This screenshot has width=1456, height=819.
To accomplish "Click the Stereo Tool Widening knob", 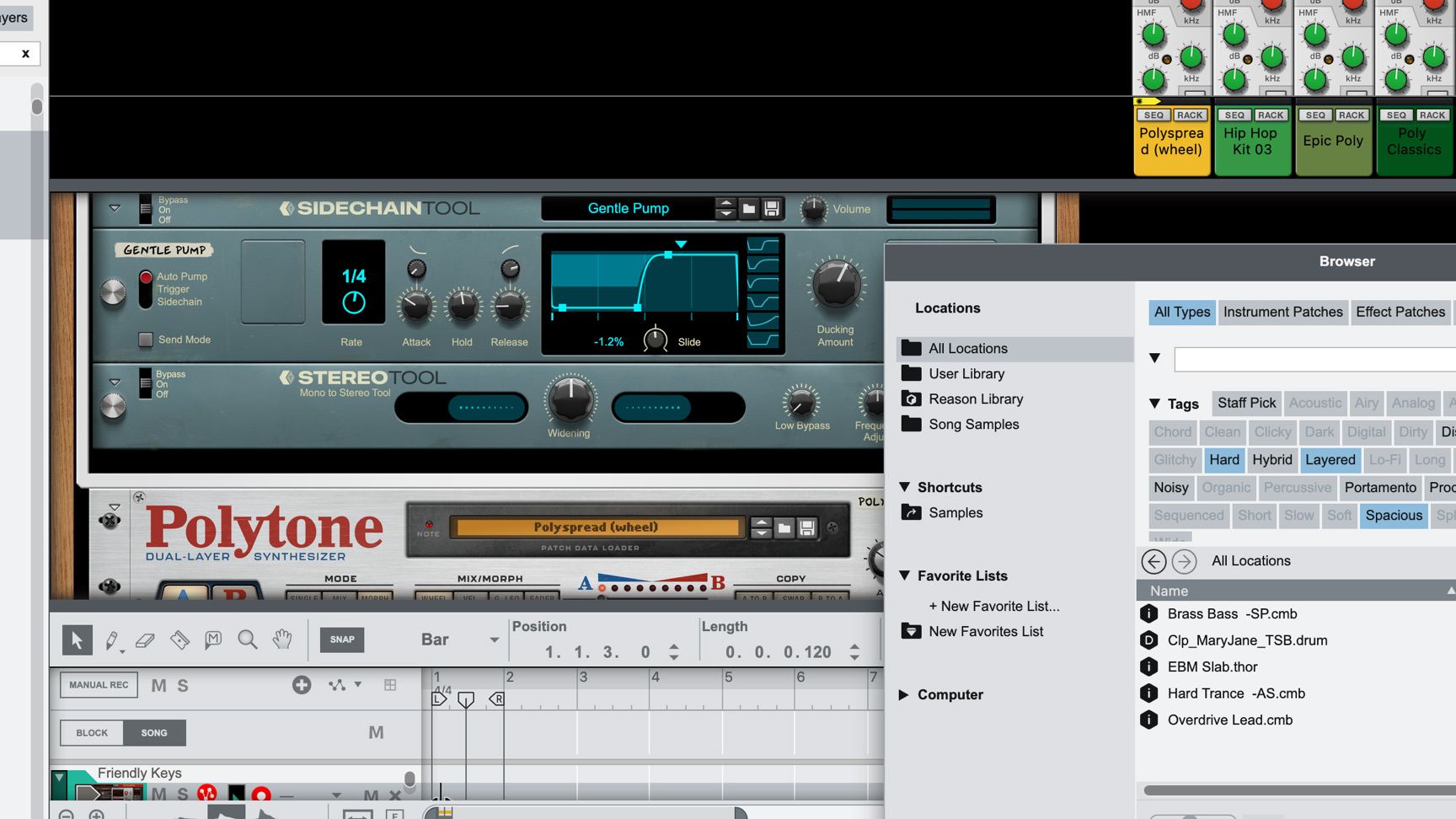I will 570,398.
